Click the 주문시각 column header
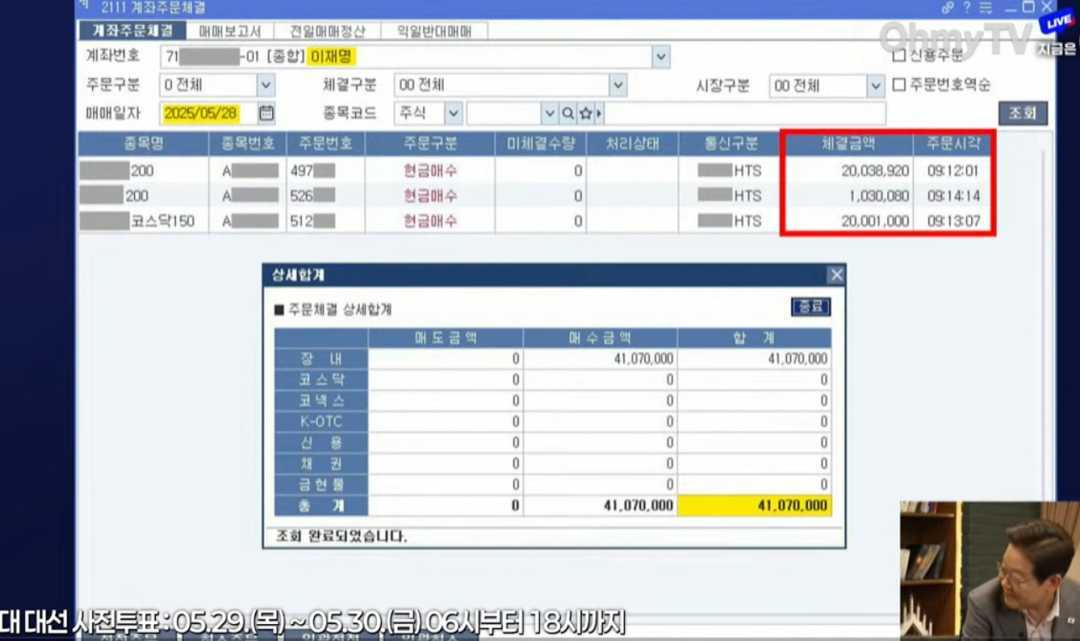Viewport: 1080px width, 641px height. coord(953,144)
